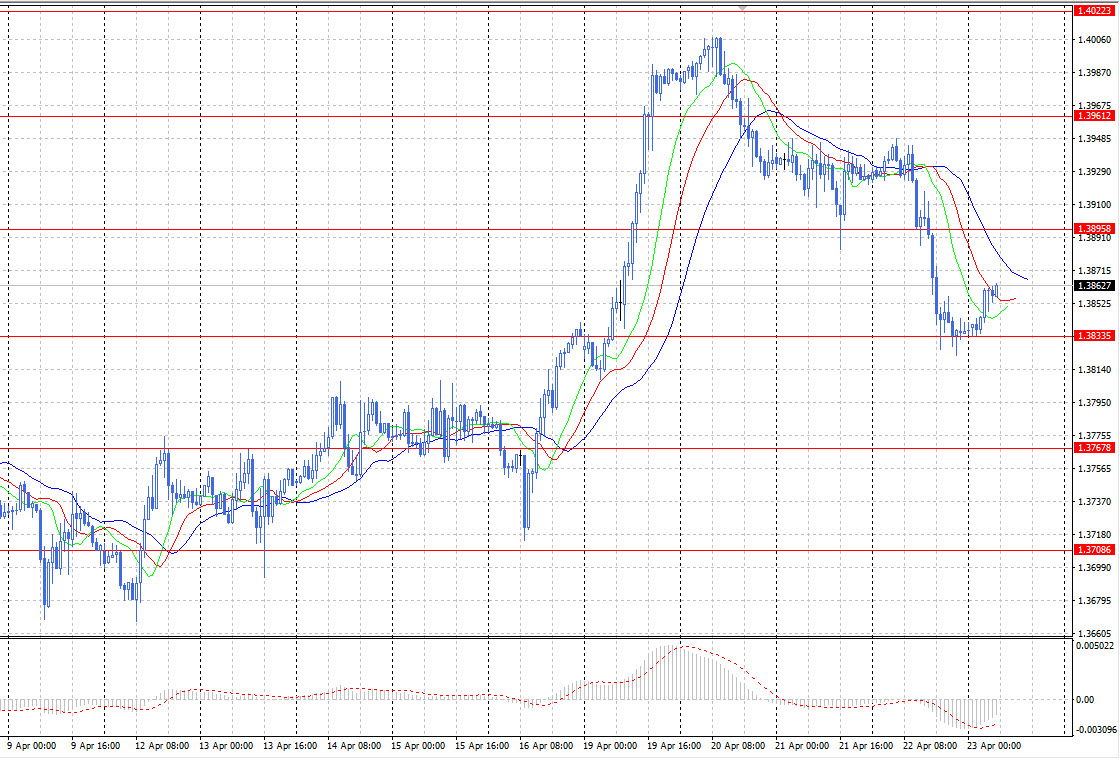Click the 13 Apr 16:00 time label

290,746
